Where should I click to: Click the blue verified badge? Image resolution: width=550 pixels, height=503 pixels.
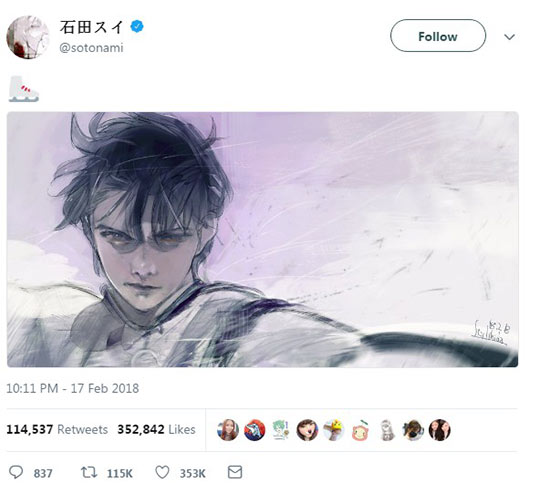coord(137,27)
